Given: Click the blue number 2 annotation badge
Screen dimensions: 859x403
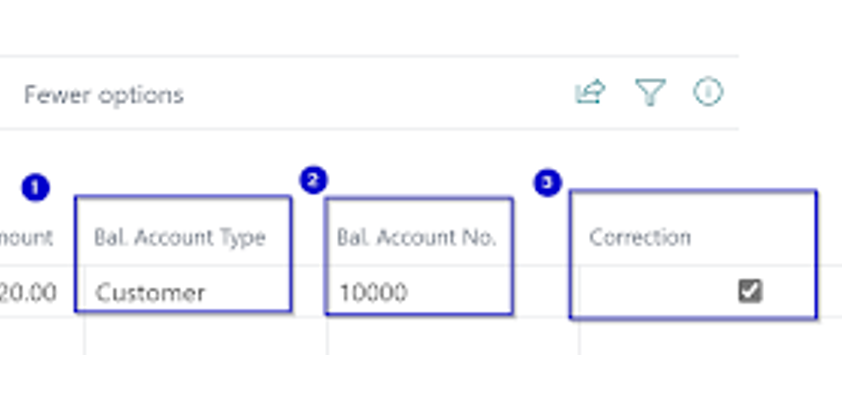Looking at the screenshot, I should click(x=313, y=180).
